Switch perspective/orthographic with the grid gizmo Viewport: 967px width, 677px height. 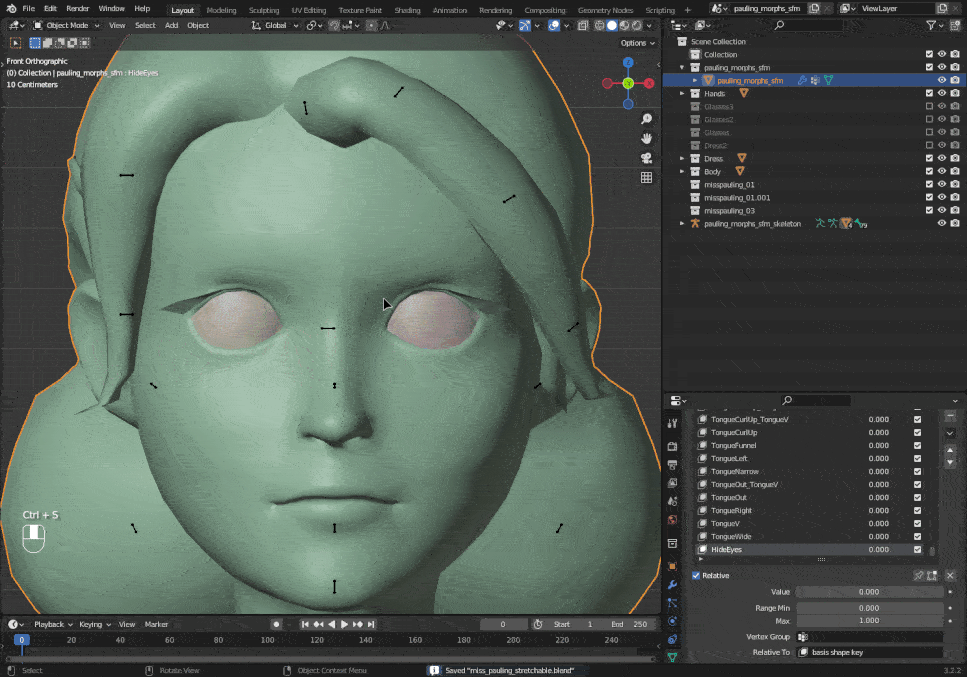tap(646, 178)
